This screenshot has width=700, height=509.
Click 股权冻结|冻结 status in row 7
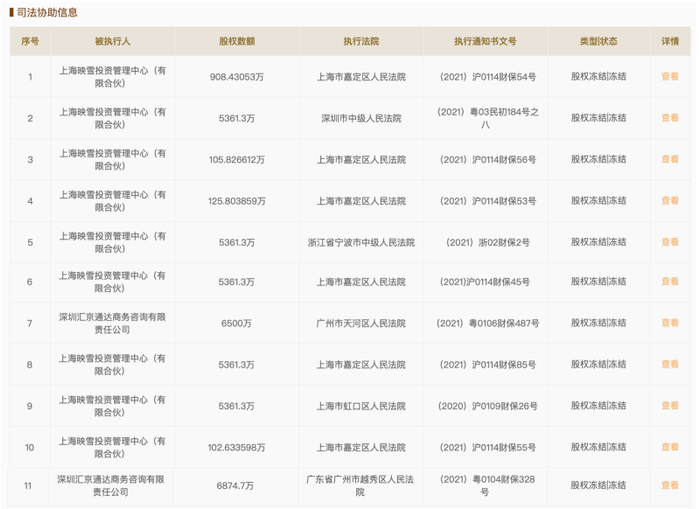[598, 323]
